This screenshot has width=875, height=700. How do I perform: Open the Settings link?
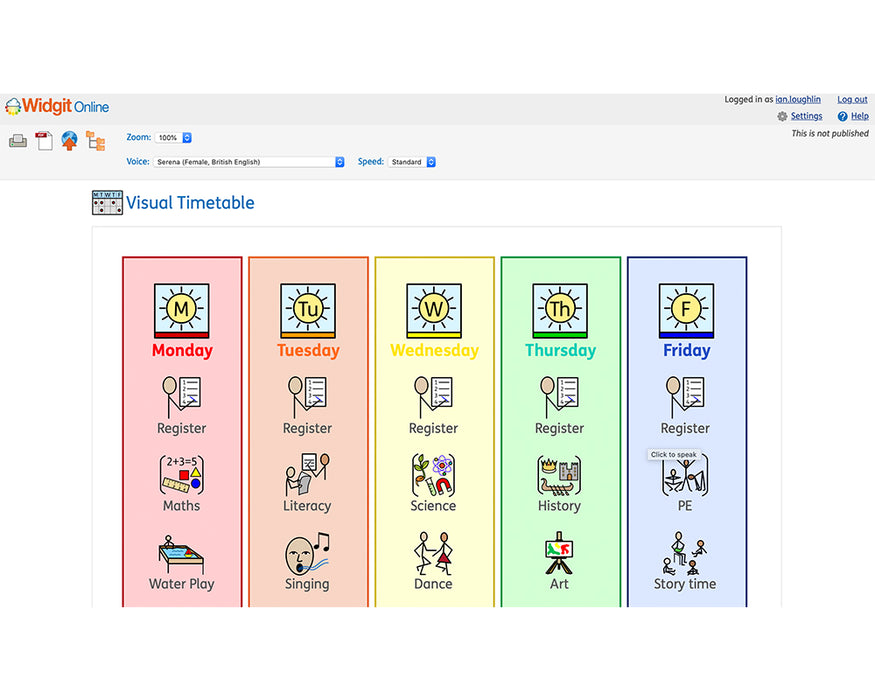[x=806, y=116]
